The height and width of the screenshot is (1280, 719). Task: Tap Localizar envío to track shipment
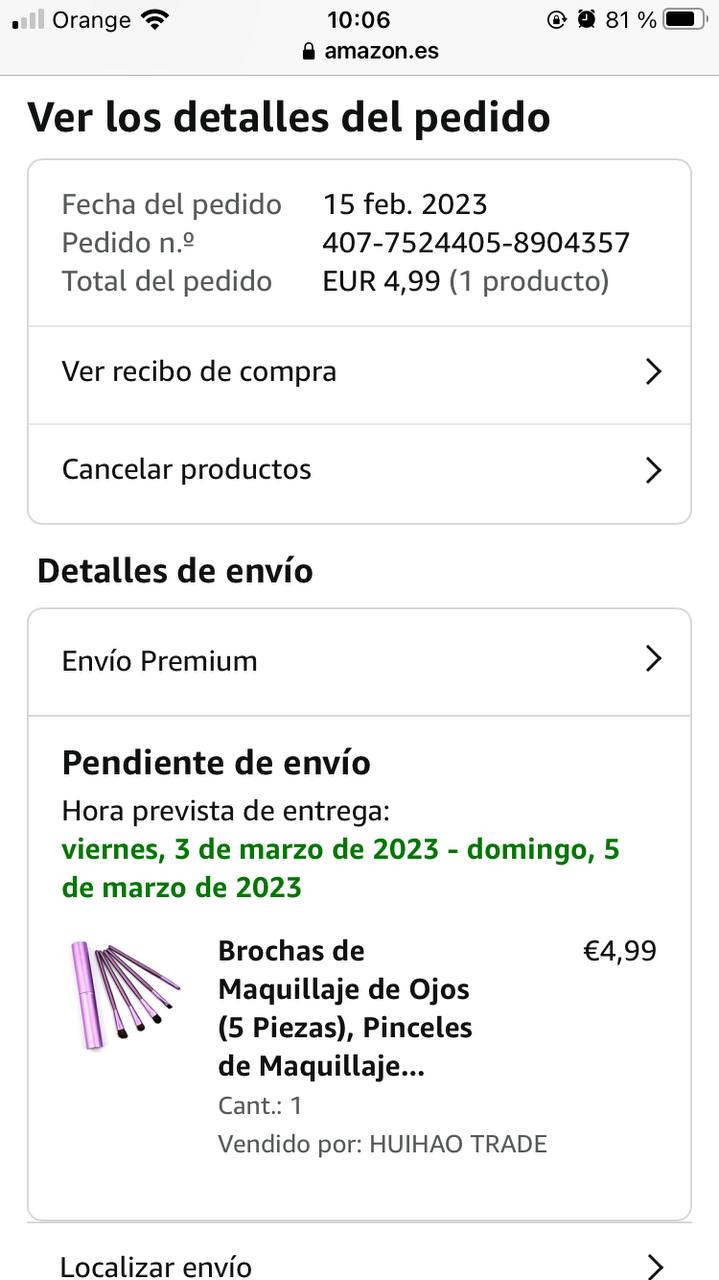coord(156,1266)
